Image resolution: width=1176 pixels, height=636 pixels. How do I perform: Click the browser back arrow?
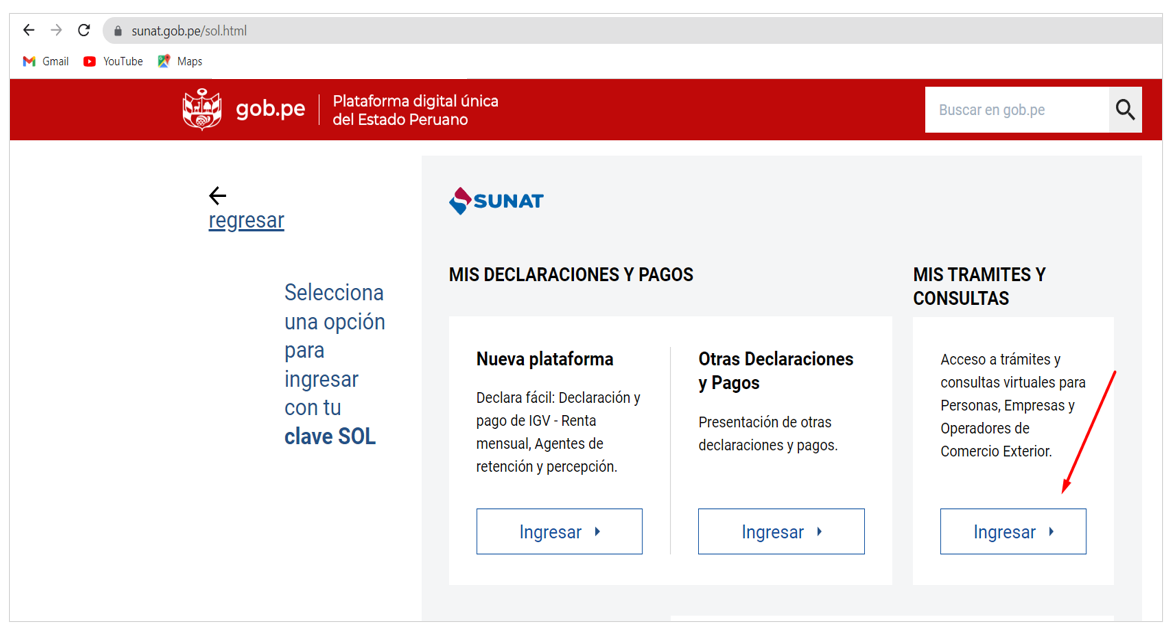(x=28, y=30)
